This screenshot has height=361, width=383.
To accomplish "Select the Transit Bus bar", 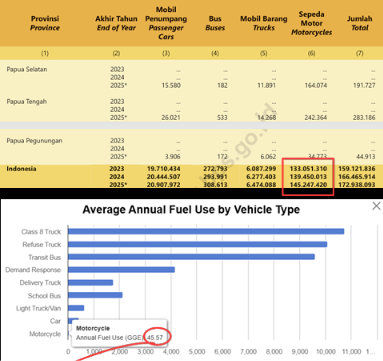I will coord(191,257).
